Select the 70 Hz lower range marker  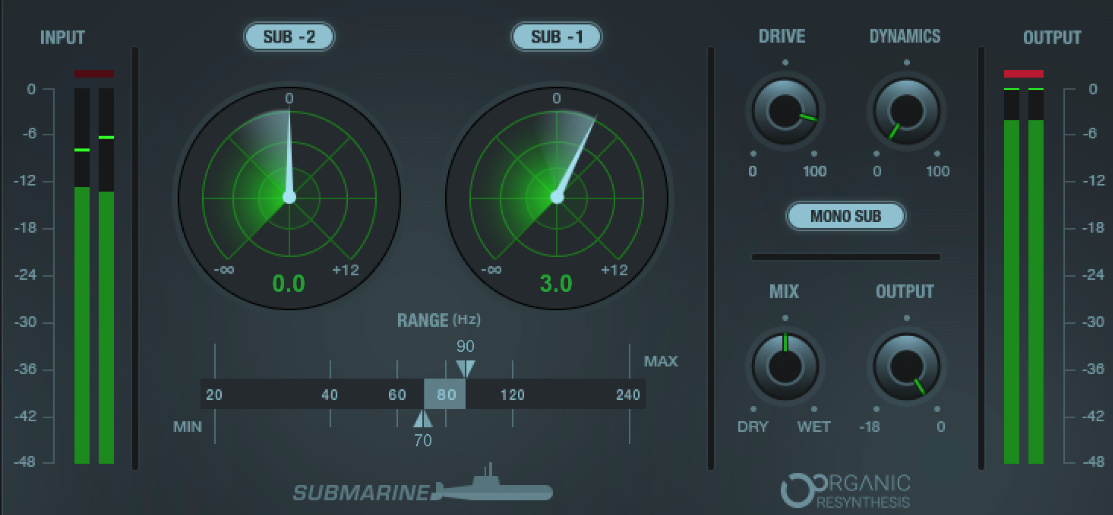coord(423,420)
